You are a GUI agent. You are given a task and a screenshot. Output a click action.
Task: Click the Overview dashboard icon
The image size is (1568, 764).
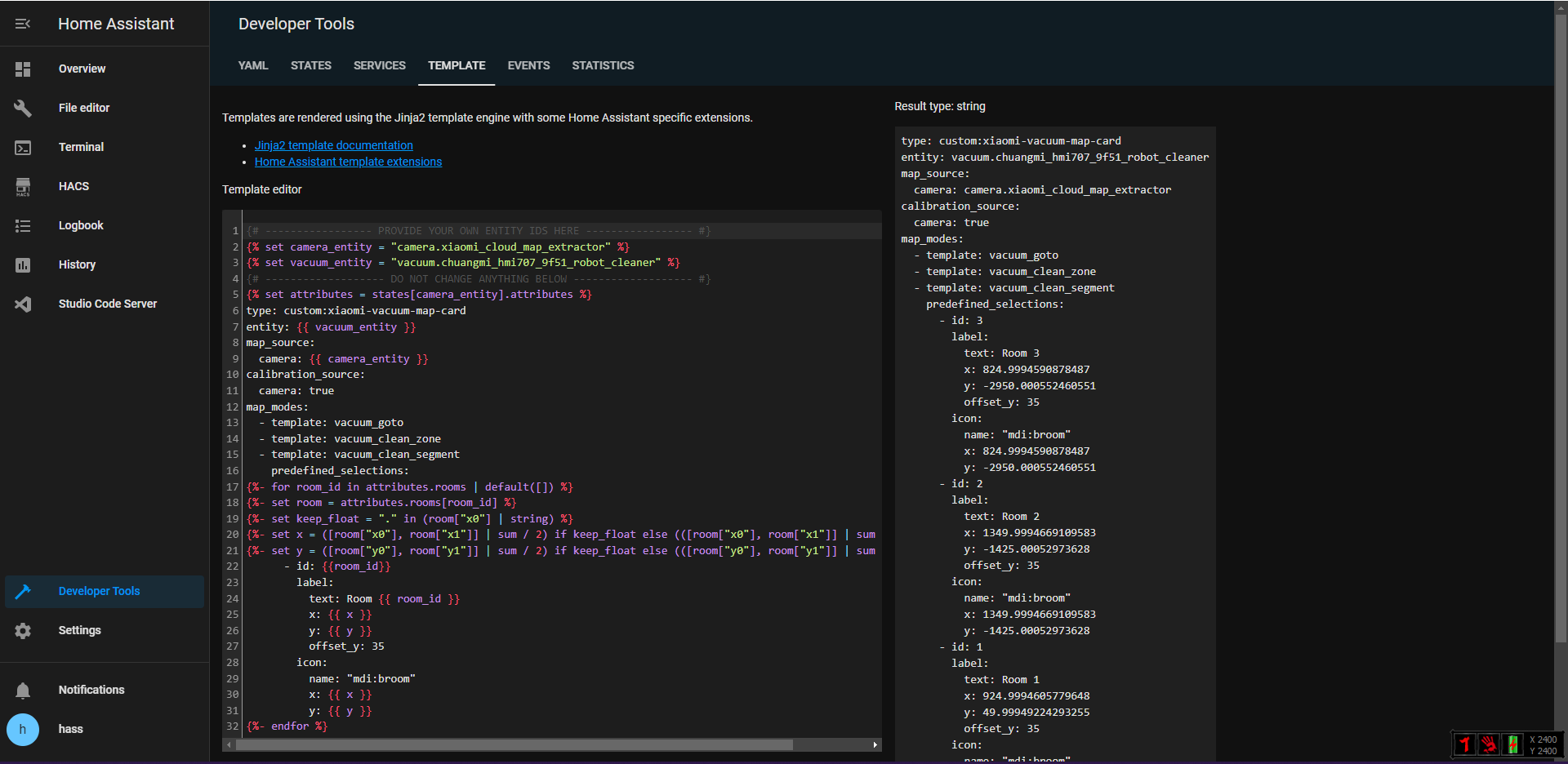(x=23, y=69)
